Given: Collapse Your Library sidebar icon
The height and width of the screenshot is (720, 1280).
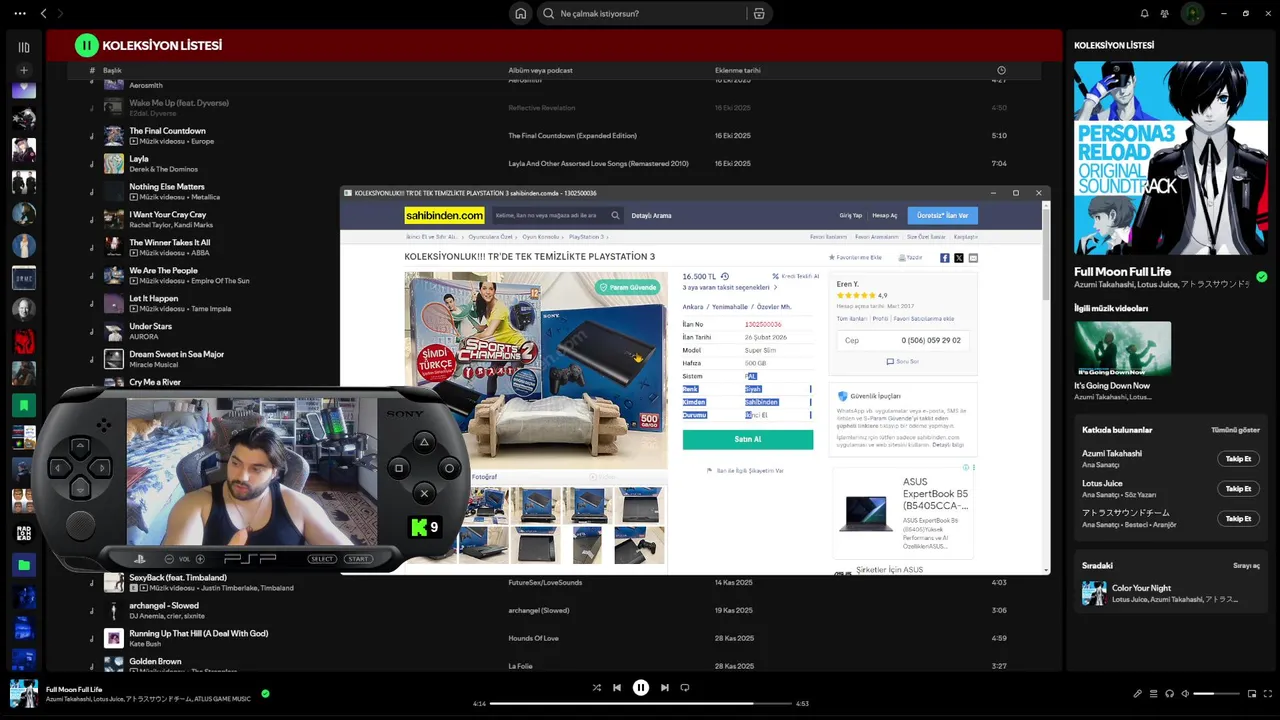Looking at the screenshot, I should tap(24, 47).
